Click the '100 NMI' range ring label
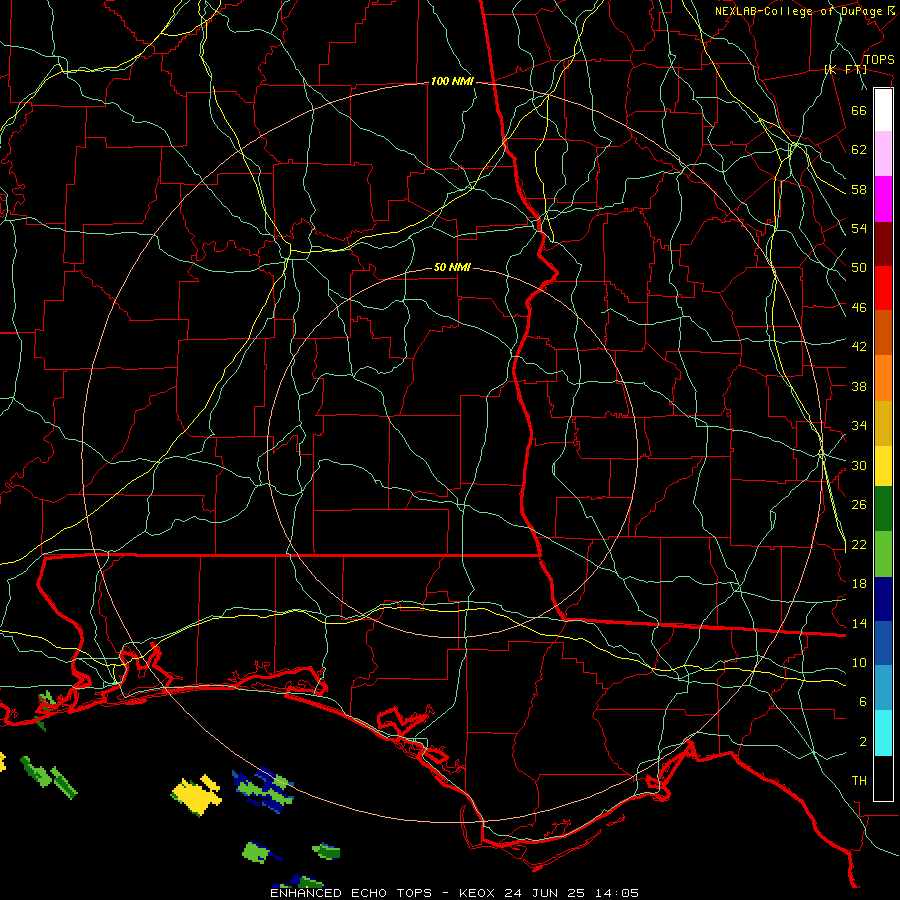900x900 pixels. (x=452, y=82)
